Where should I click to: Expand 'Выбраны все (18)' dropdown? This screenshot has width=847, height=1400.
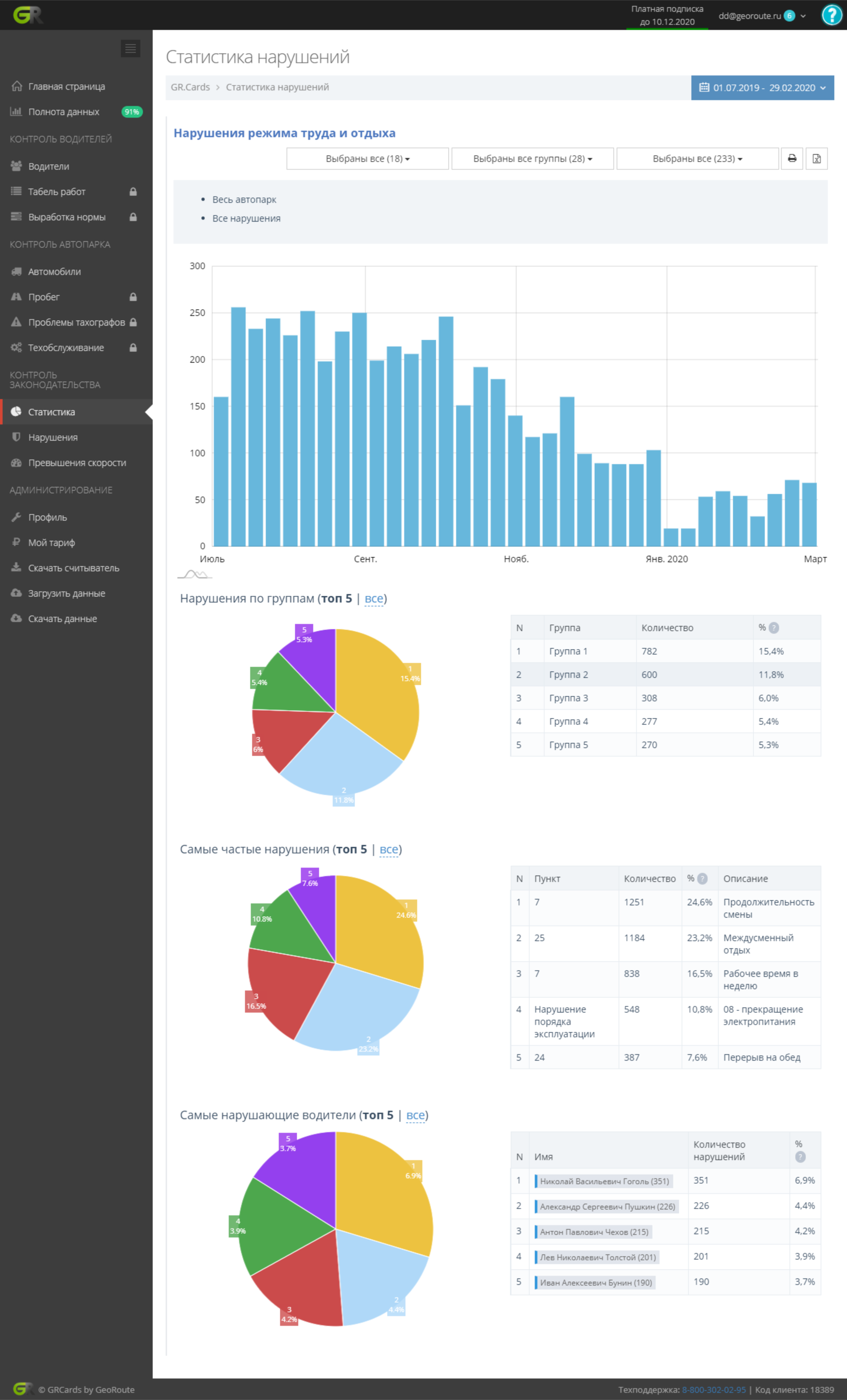(367, 159)
